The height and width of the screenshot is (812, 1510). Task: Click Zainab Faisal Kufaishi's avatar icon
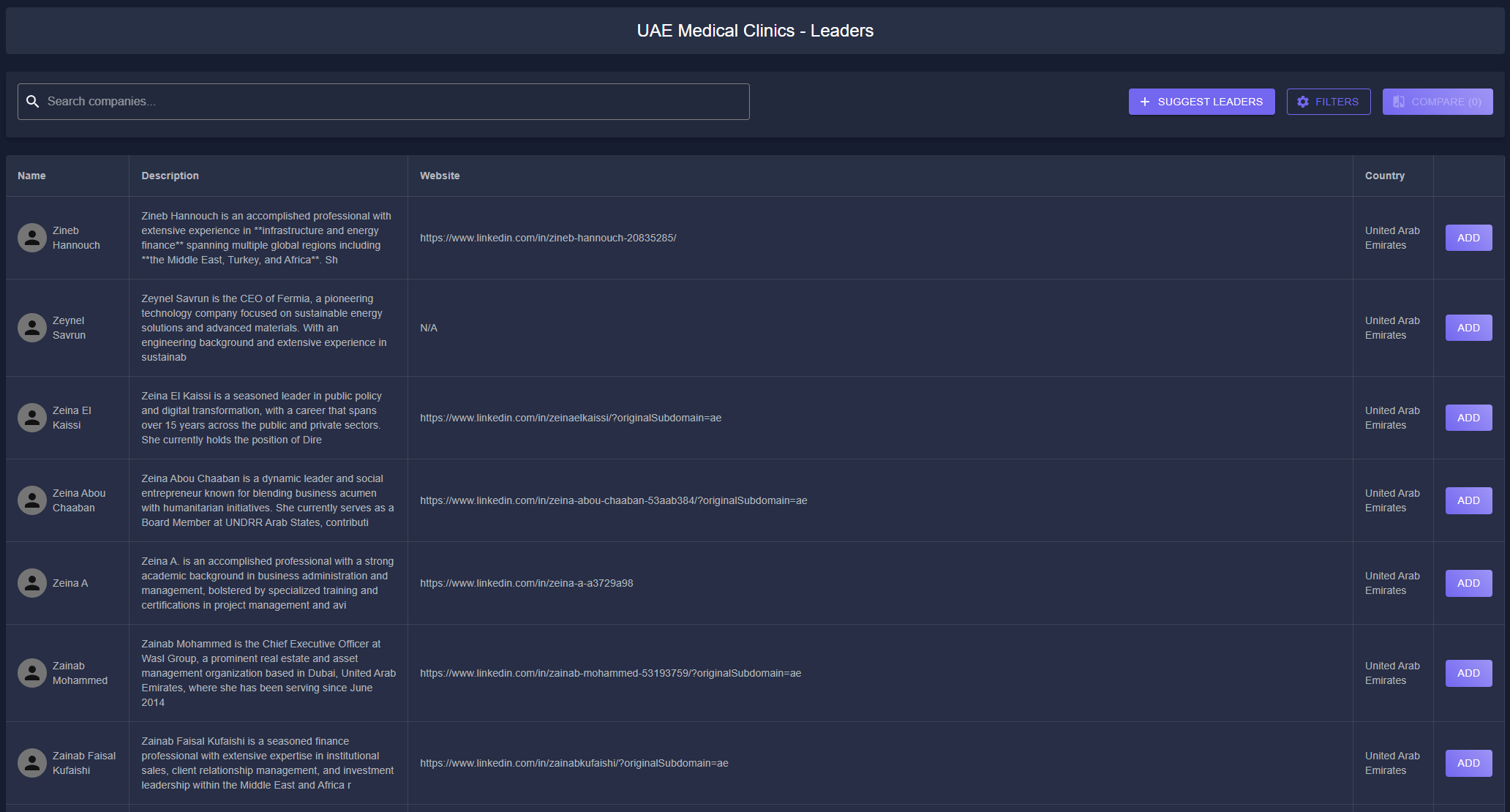[x=32, y=763]
